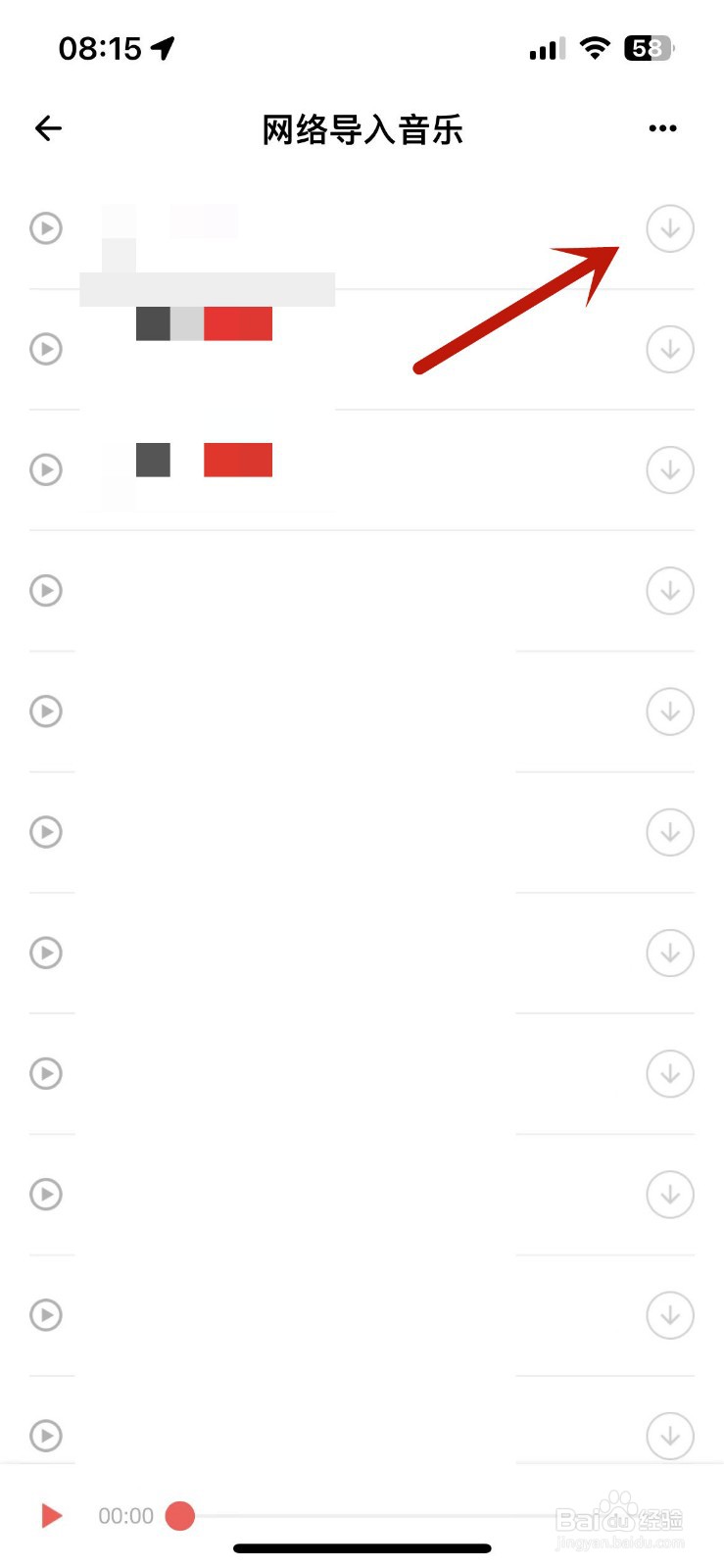Preview-play the second song row
724x1568 pixels.
coord(46,349)
